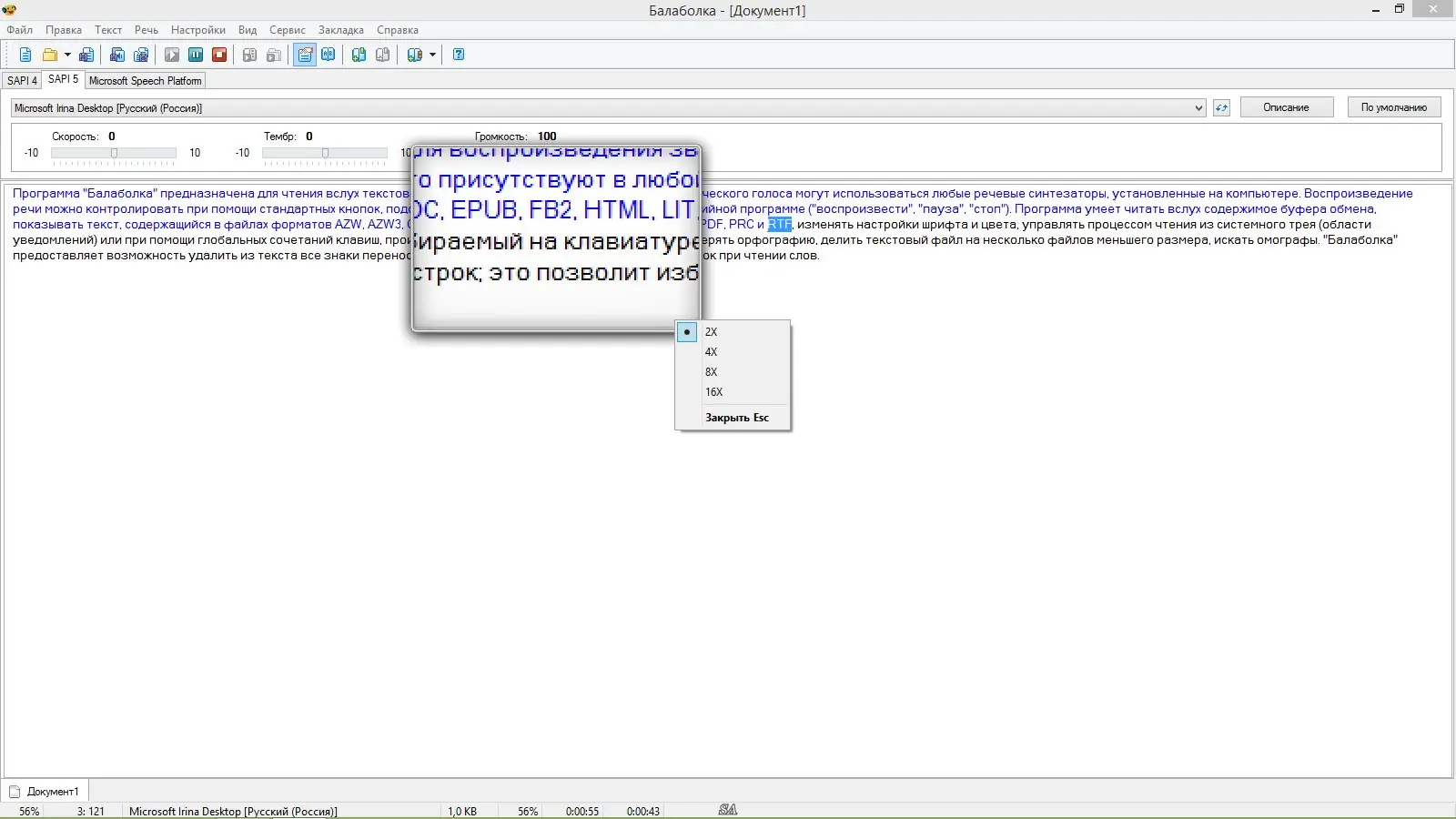The width and height of the screenshot is (1456, 819).
Task: Reset voice settings with По умолчанию
Action: pos(1394,107)
